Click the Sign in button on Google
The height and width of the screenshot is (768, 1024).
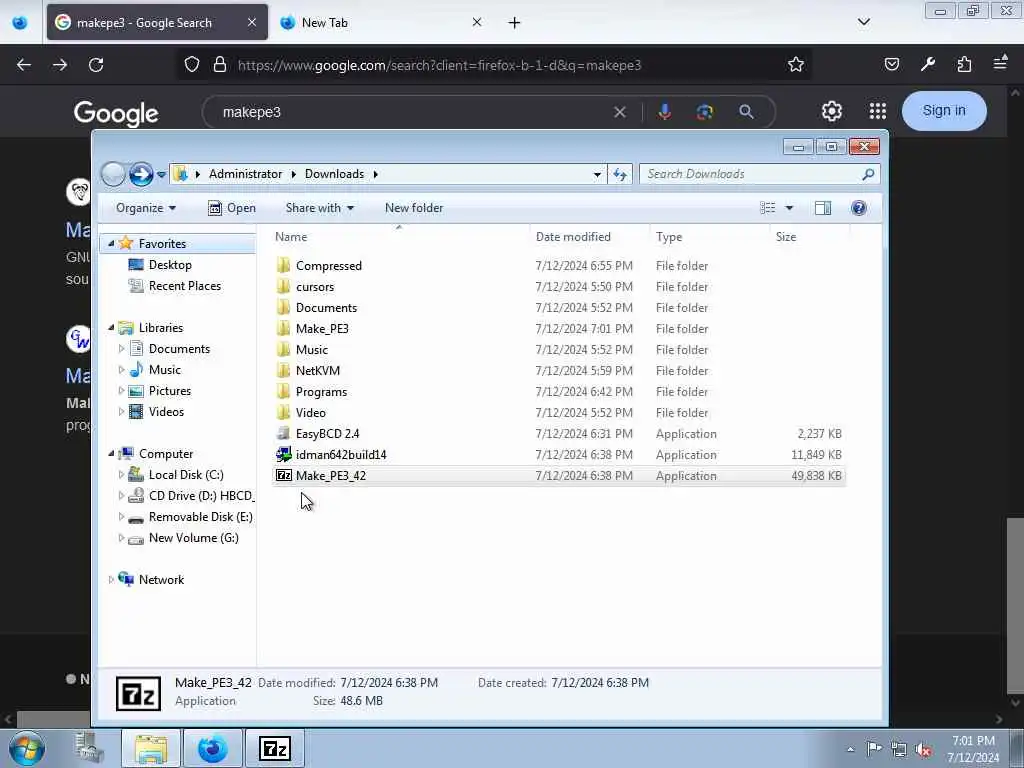click(944, 110)
